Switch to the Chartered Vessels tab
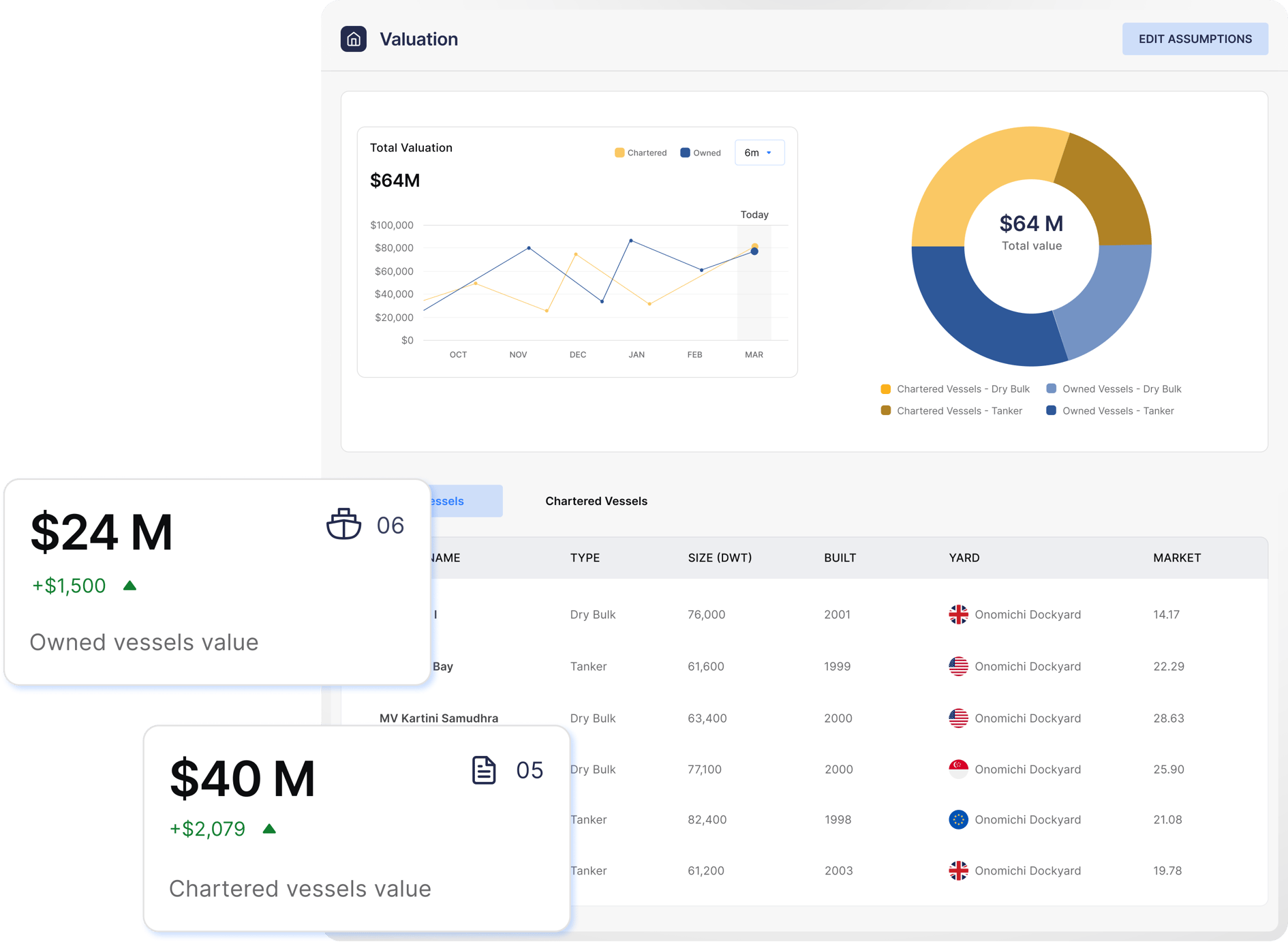Image resolution: width=1288 pixels, height=942 pixels. coord(596,501)
